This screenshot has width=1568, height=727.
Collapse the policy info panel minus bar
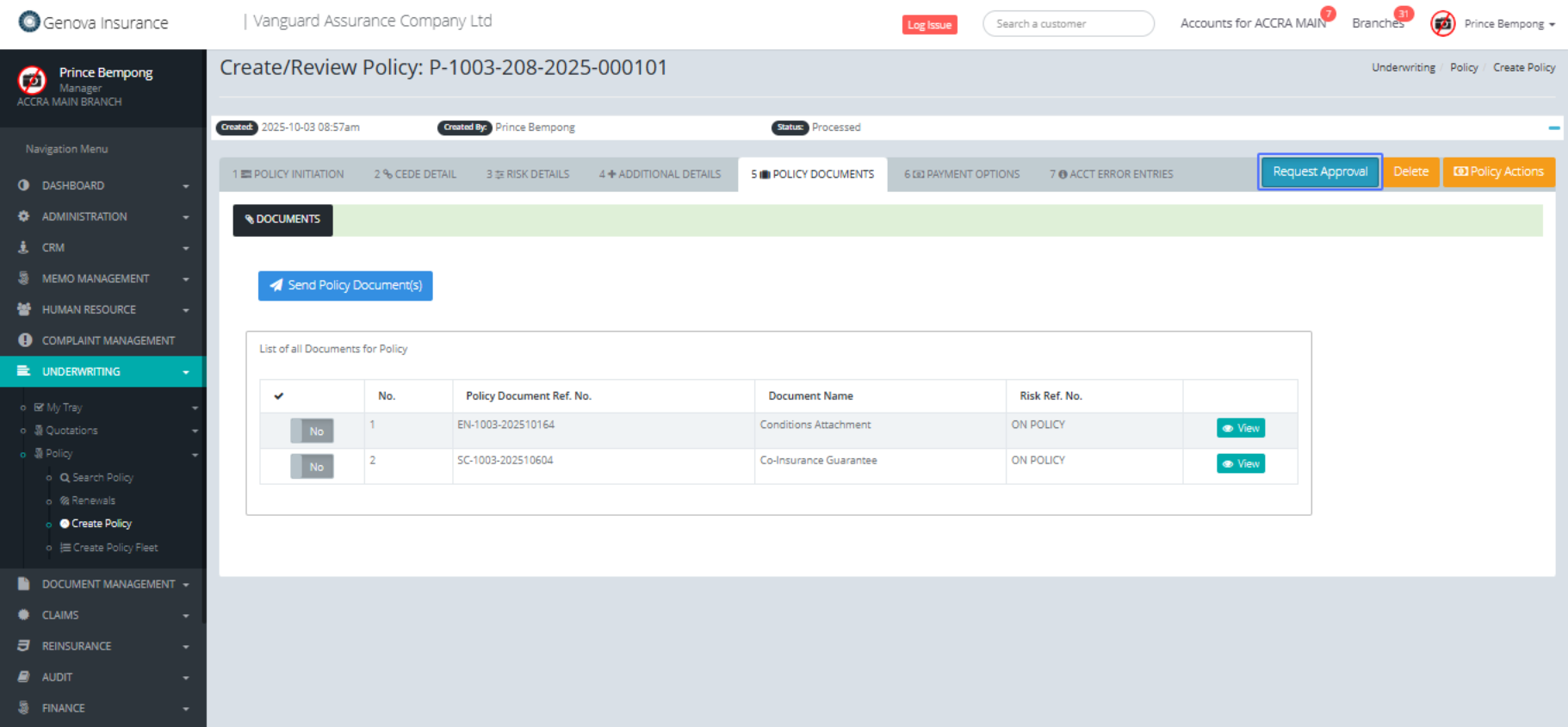1553,127
